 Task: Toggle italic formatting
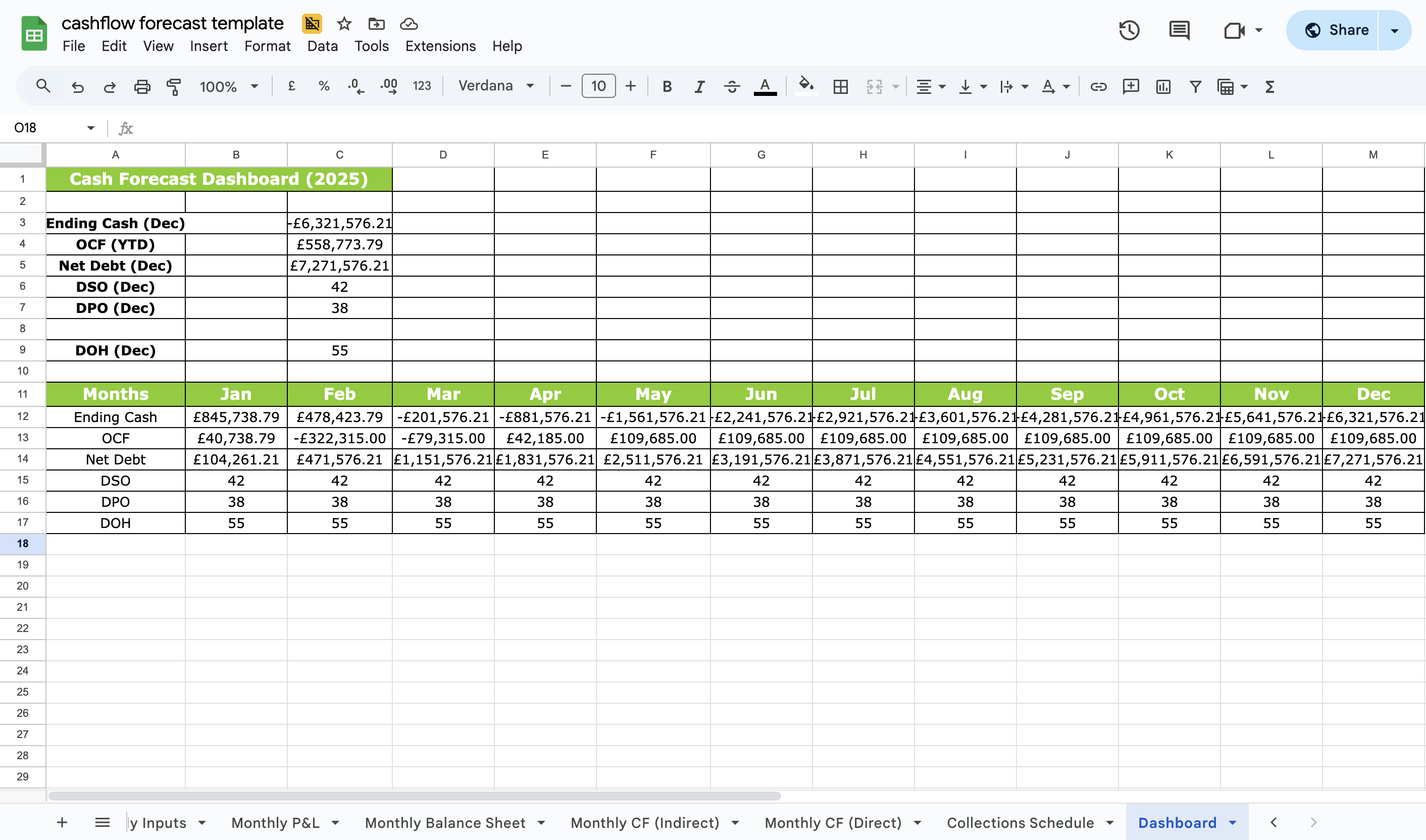click(x=700, y=87)
